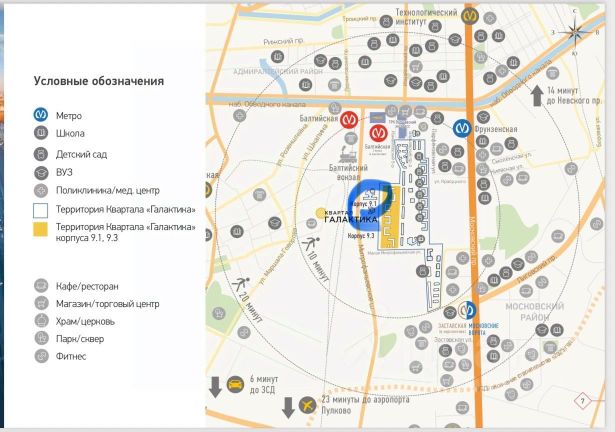Viewport: 615px width, 432px height.
Task: Click the Балтийский вокзал label
Action: point(348,172)
